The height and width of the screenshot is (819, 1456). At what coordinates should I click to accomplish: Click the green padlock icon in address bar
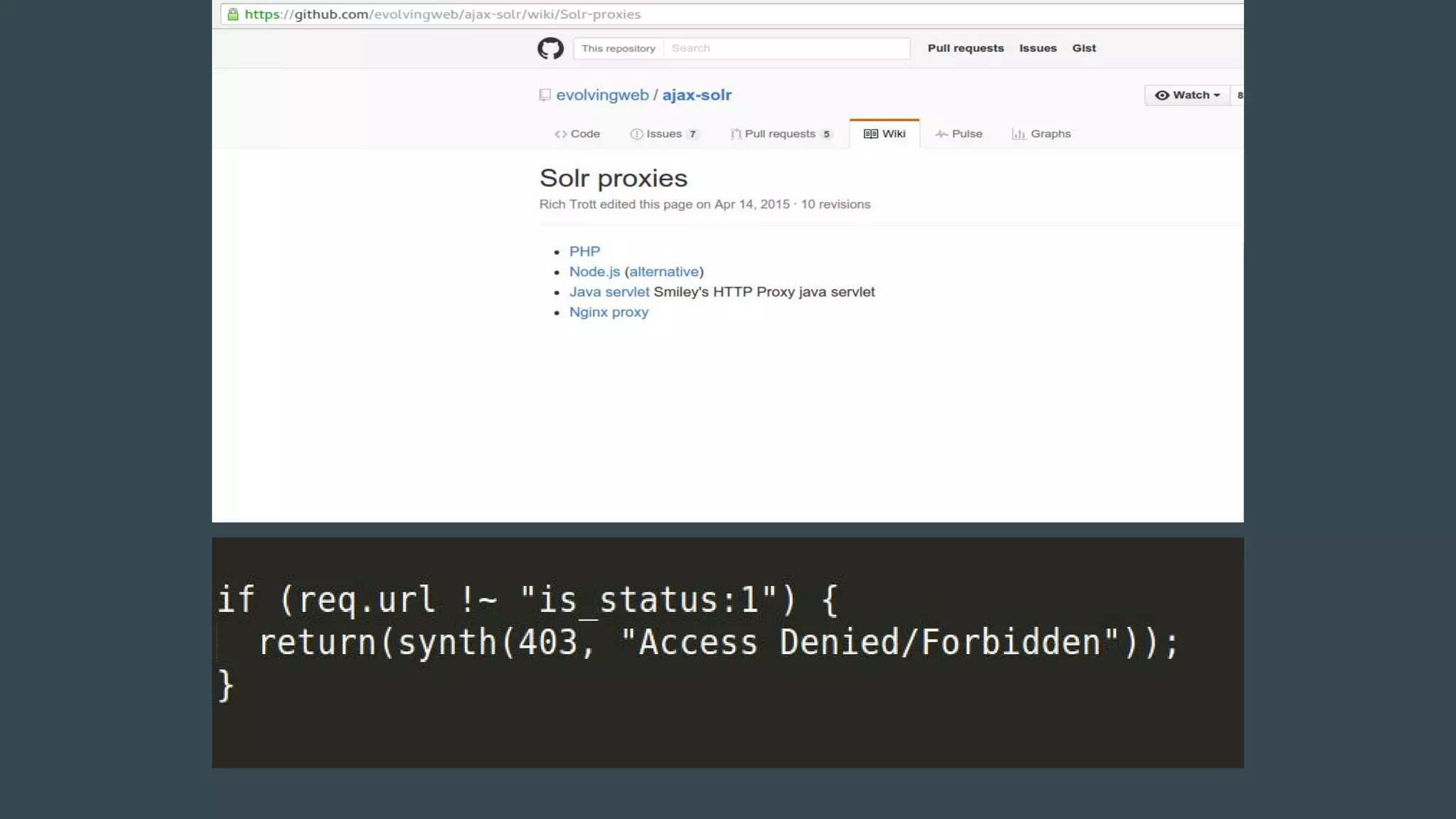[233, 14]
